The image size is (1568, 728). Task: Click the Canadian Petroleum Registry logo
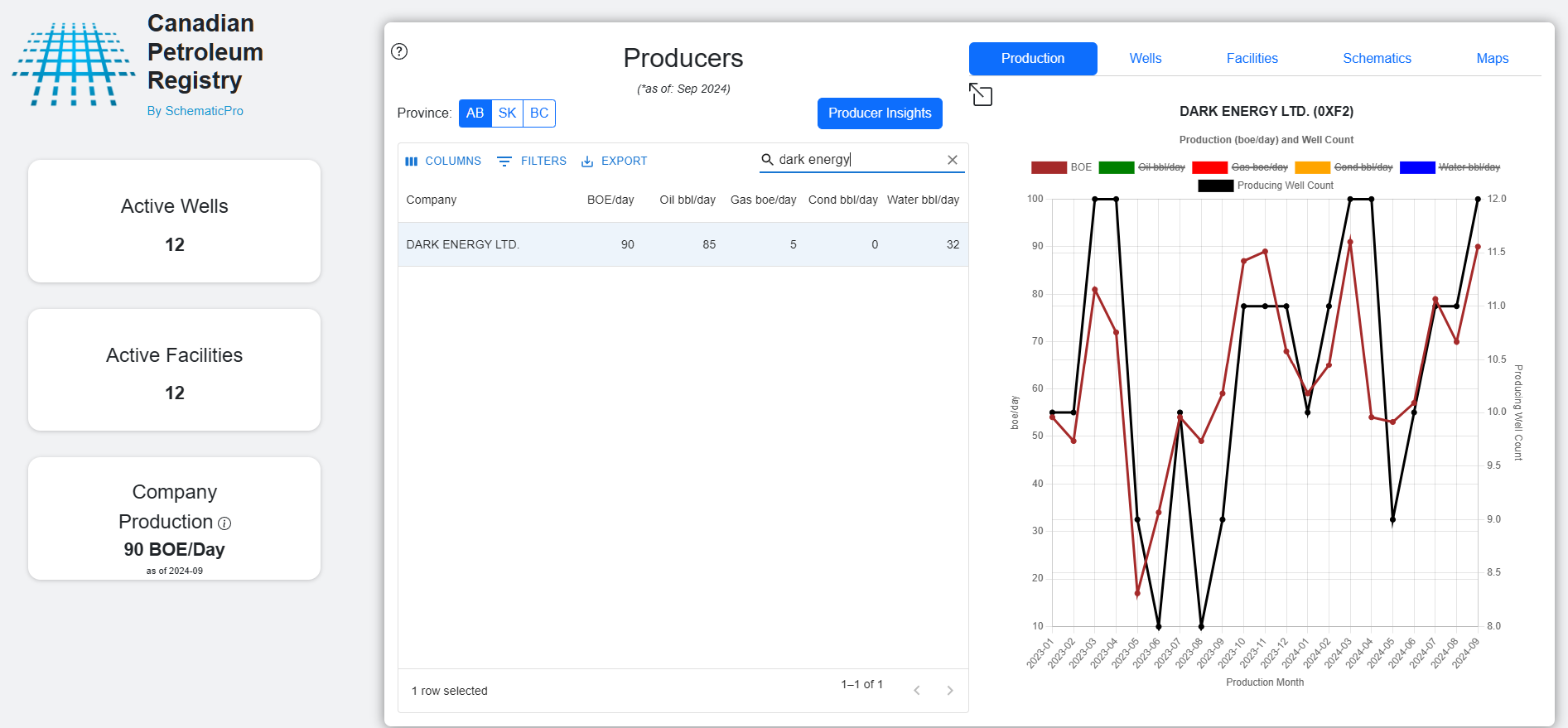coord(74,65)
